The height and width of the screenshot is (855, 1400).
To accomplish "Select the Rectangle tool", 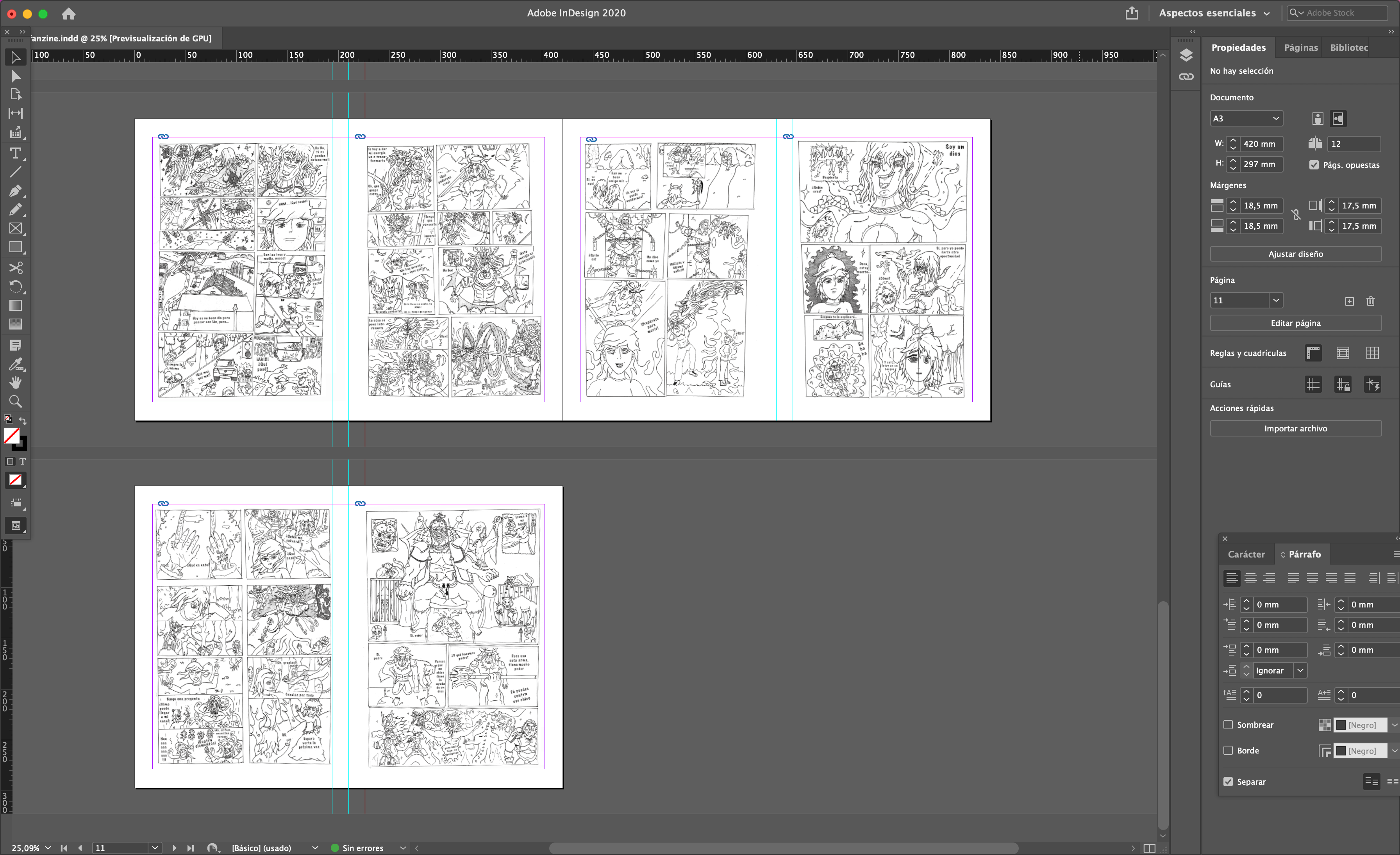I will pyautogui.click(x=15, y=248).
